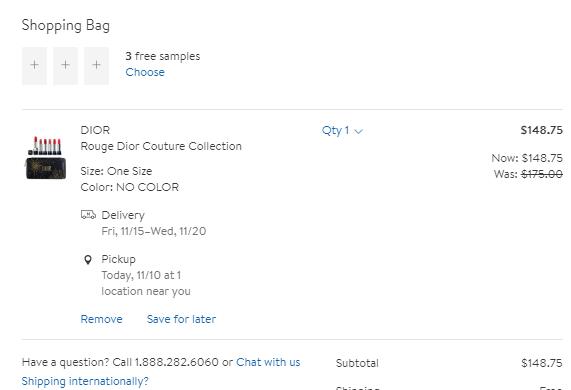
Task: Open the Rouge Dior product thumbnail
Action: coord(46,158)
